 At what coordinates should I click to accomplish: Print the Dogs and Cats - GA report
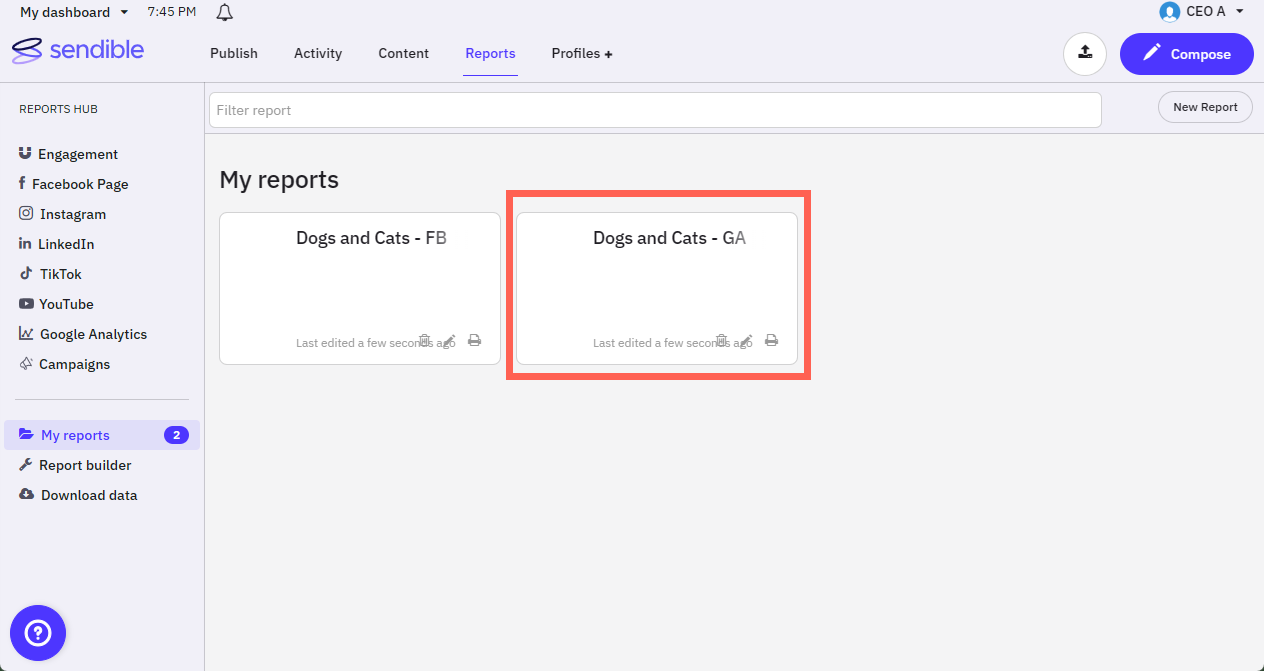(x=772, y=341)
